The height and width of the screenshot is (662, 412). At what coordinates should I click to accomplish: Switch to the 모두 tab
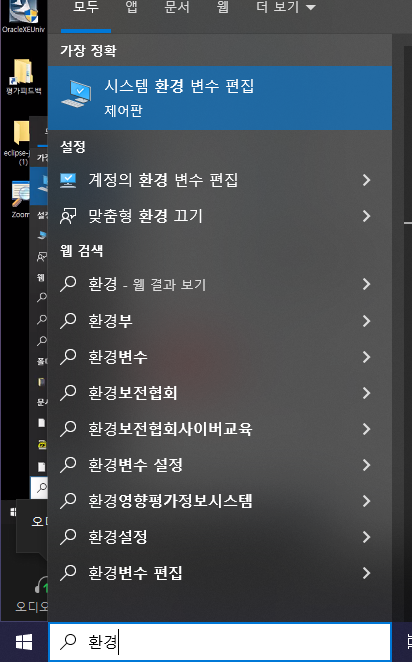click(x=86, y=7)
